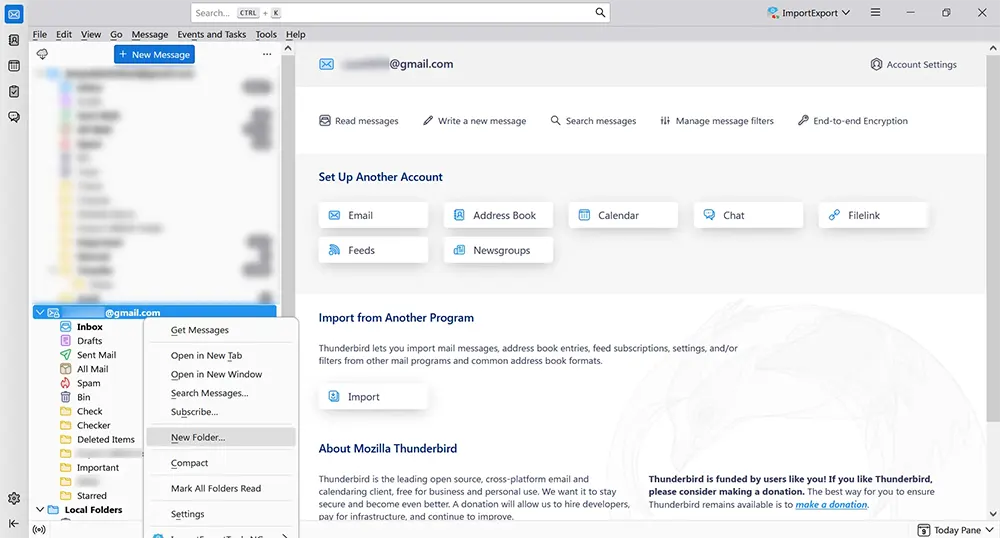Click the Read messages icon
The image size is (1000, 538).
[x=325, y=120]
